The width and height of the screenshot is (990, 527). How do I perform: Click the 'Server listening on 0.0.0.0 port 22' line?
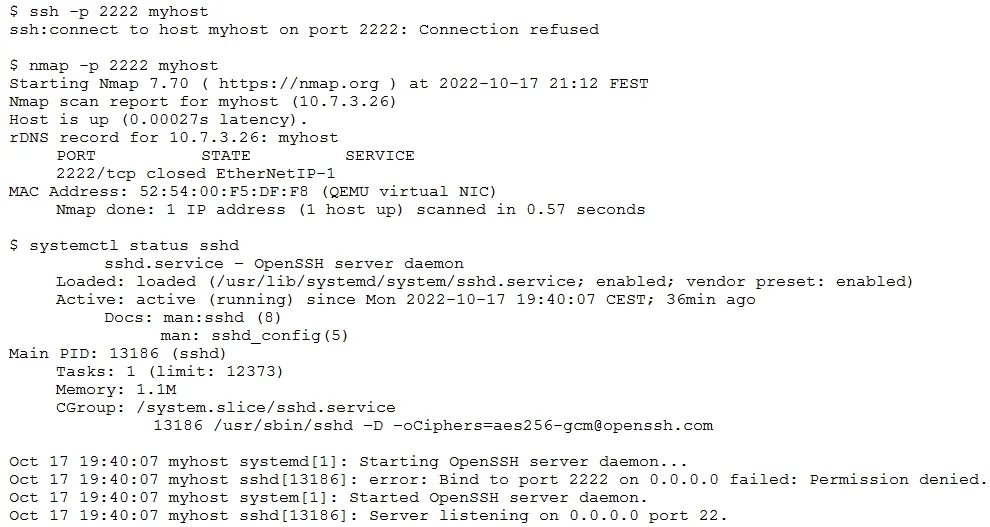click(368, 516)
